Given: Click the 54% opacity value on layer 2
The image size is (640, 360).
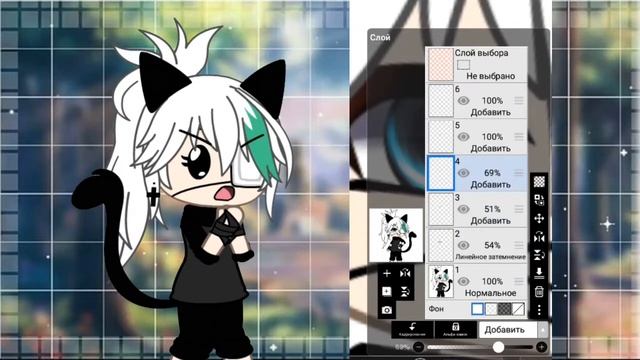Looking at the screenshot, I should (492, 245).
